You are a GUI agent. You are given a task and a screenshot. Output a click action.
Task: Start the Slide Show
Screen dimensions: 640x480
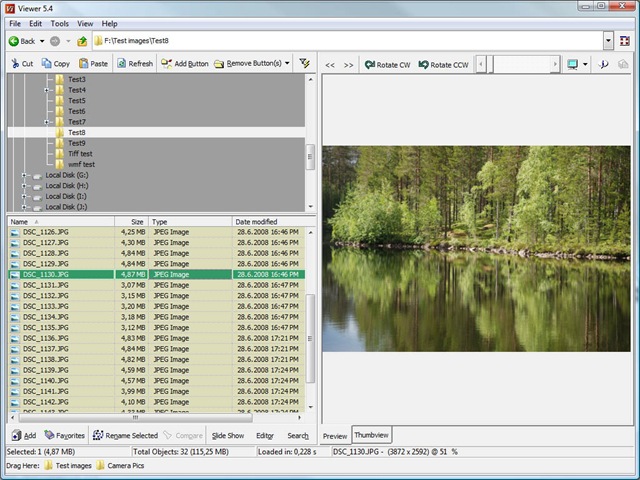coord(227,436)
